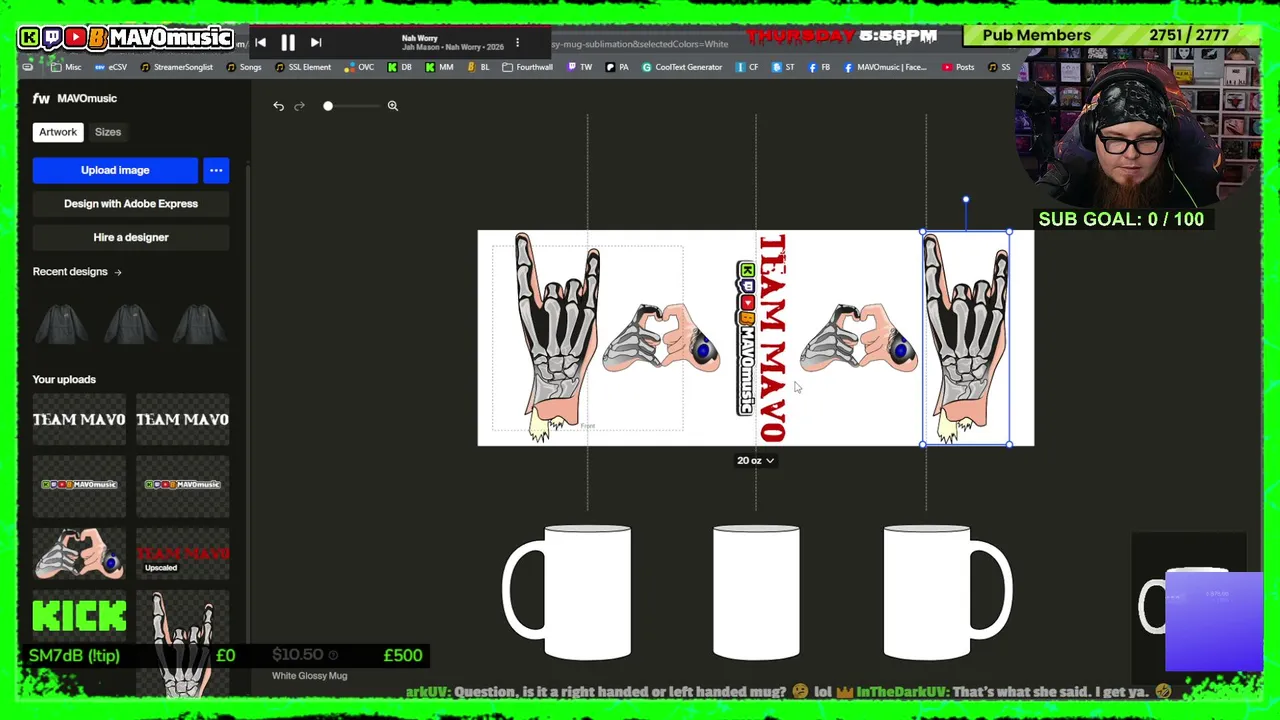Skip to the previous track in media player
1280x720 pixels.
pos(260,42)
